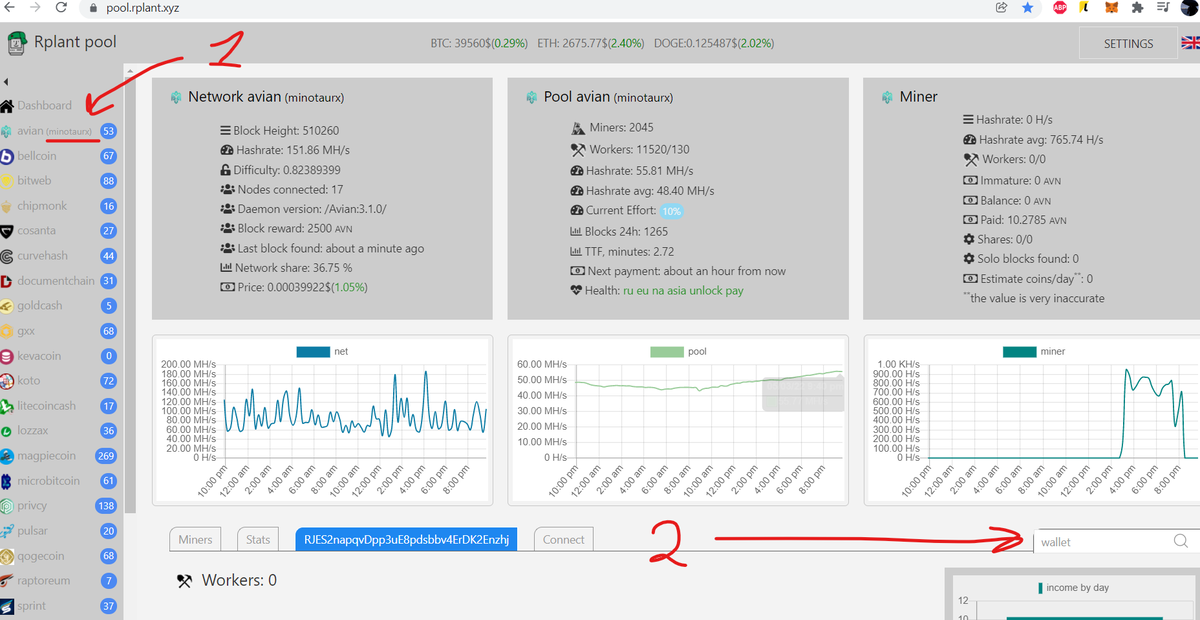Select the chipmonk coin icon
The height and width of the screenshot is (620, 1200).
click(x=7, y=206)
